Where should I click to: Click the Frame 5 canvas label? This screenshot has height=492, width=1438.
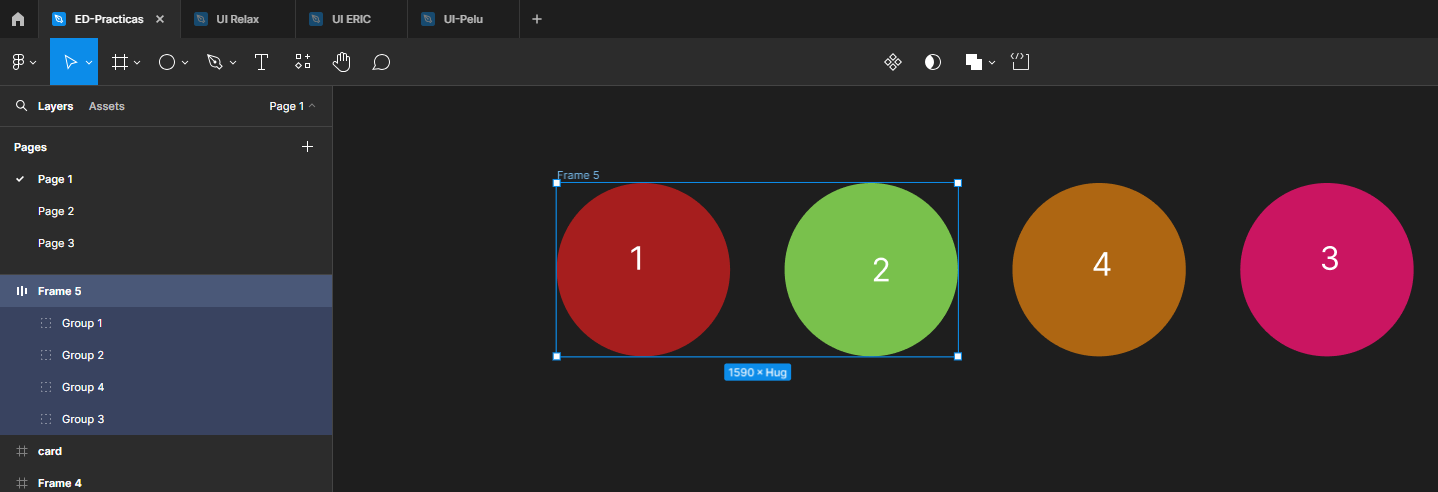[578, 175]
